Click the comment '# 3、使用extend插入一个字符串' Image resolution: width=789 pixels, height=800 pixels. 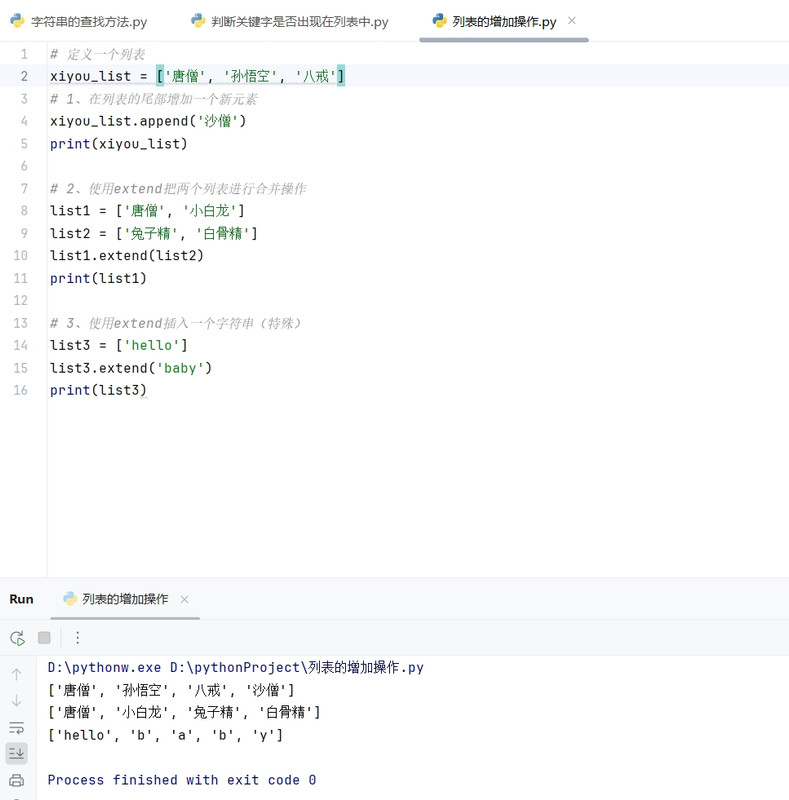click(177, 323)
